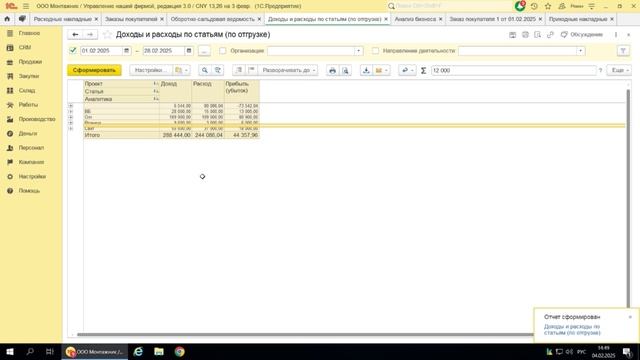Close the Отчет сформирован notification
Viewport: 640px width, 360px height.
(630, 317)
